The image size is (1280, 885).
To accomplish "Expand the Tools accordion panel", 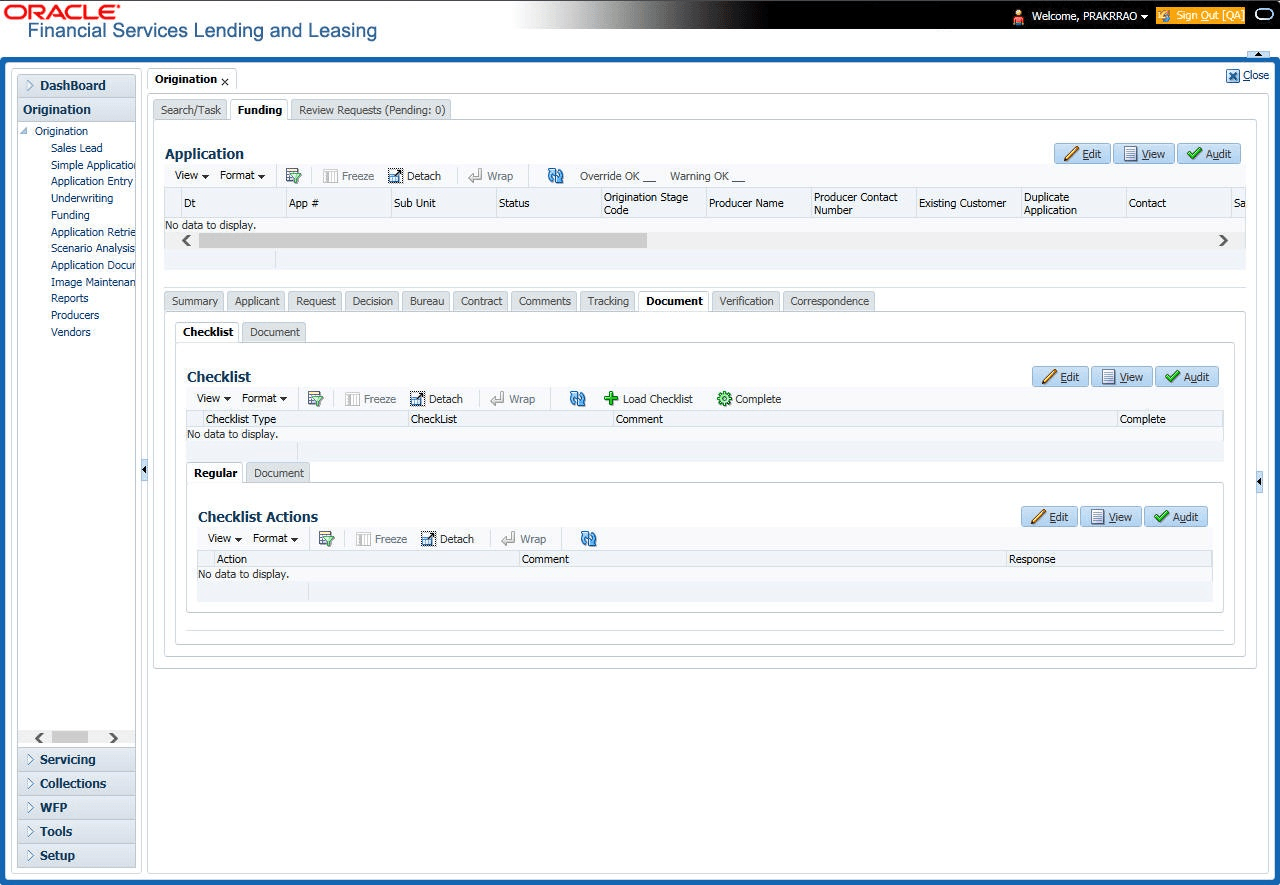I will 77,832.
